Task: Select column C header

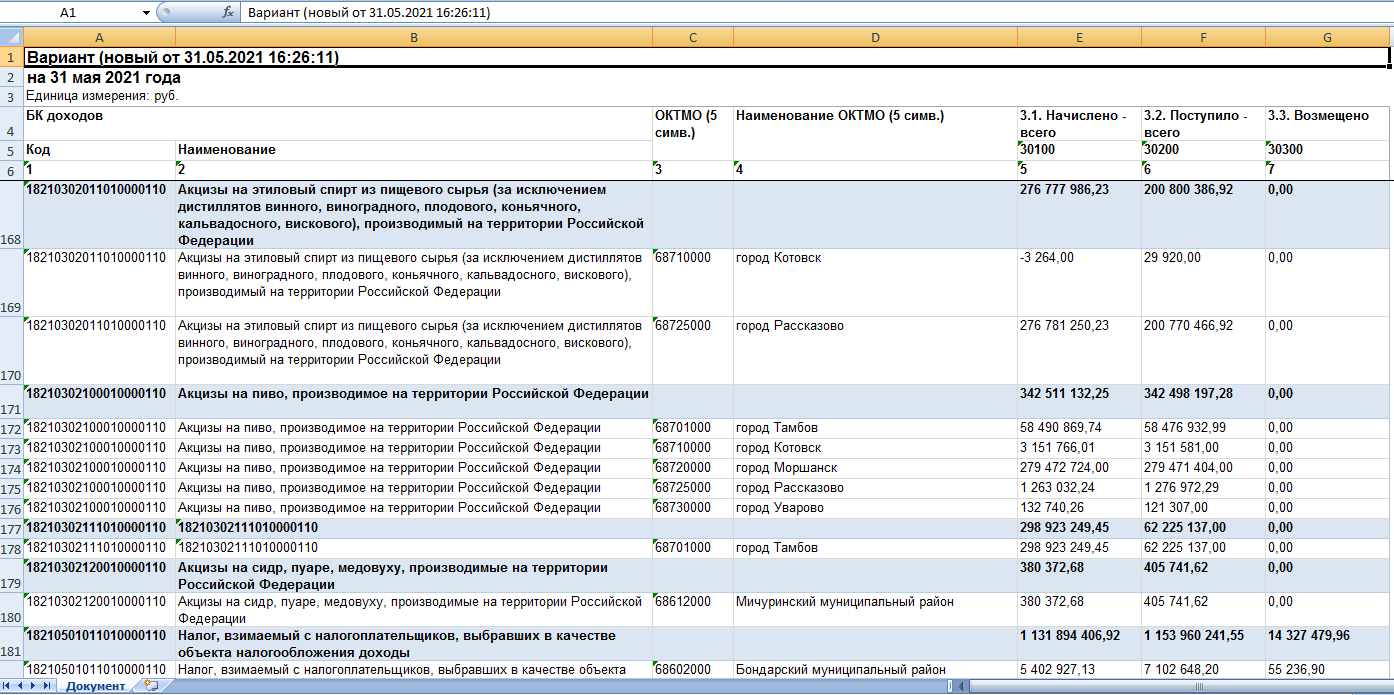Action: tap(693, 37)
